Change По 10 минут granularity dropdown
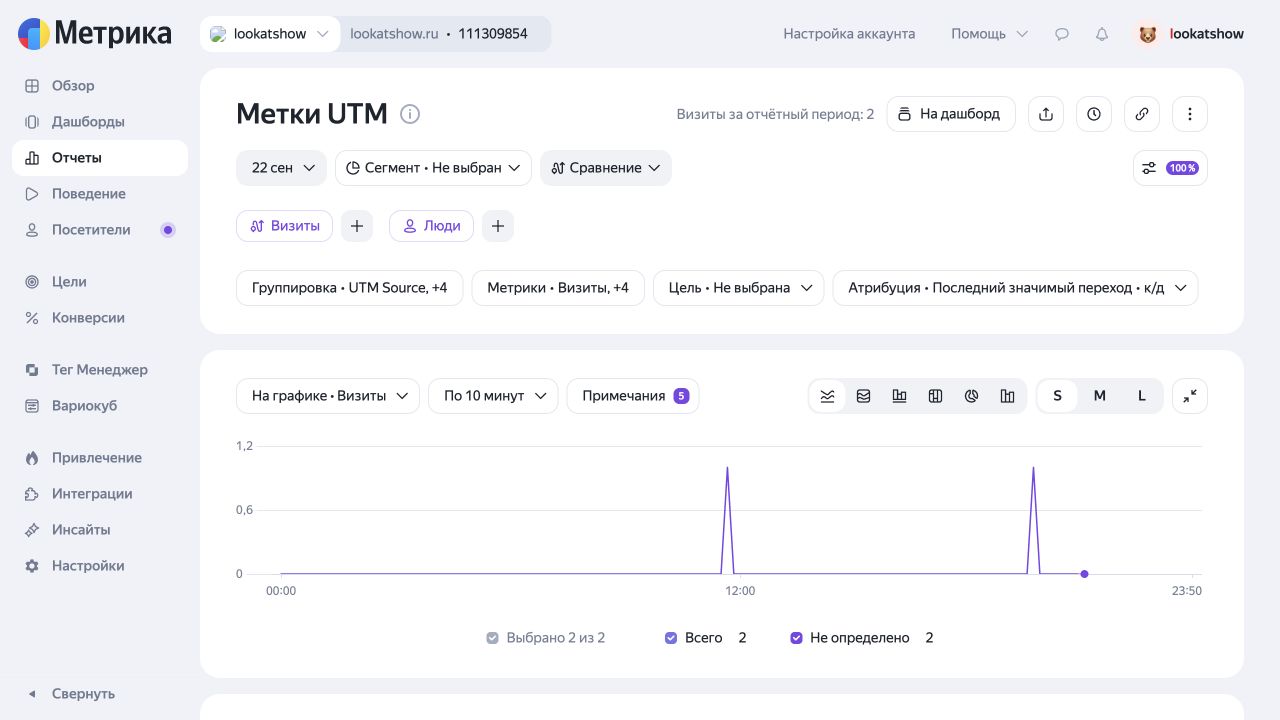Image resolution: width=1280 pixels, height=720 pixels. pyautogui.click(x=493, y=396)
